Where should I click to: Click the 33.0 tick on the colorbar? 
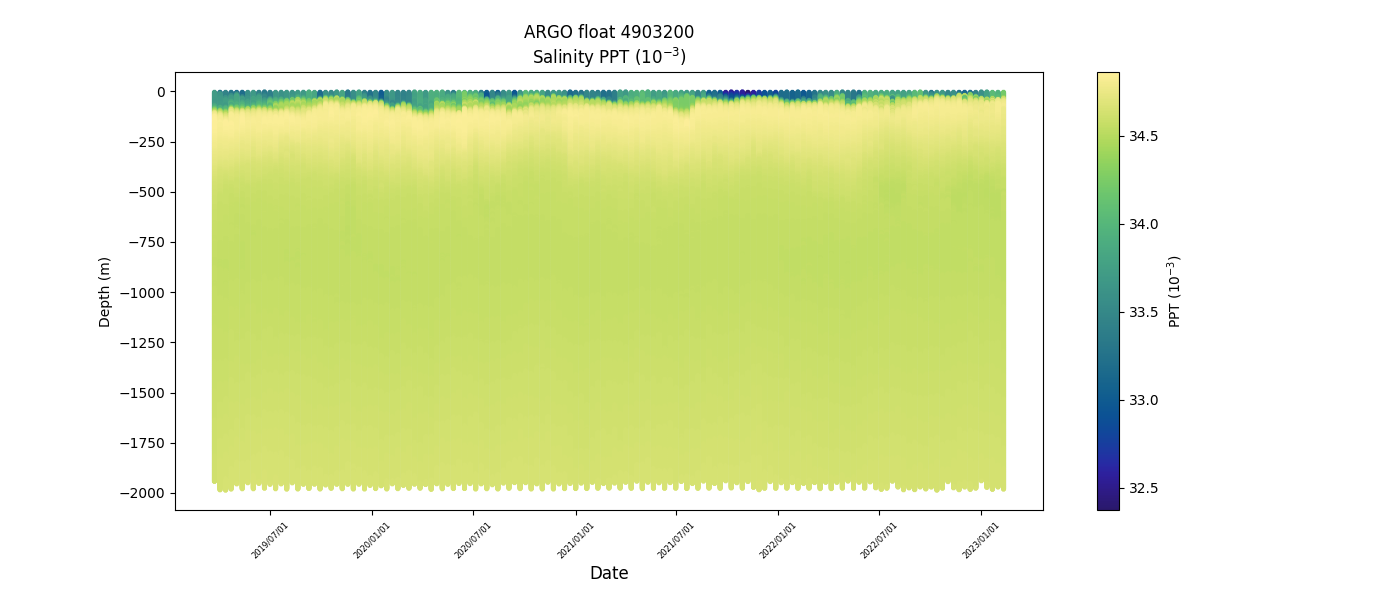click(1143, 400)
